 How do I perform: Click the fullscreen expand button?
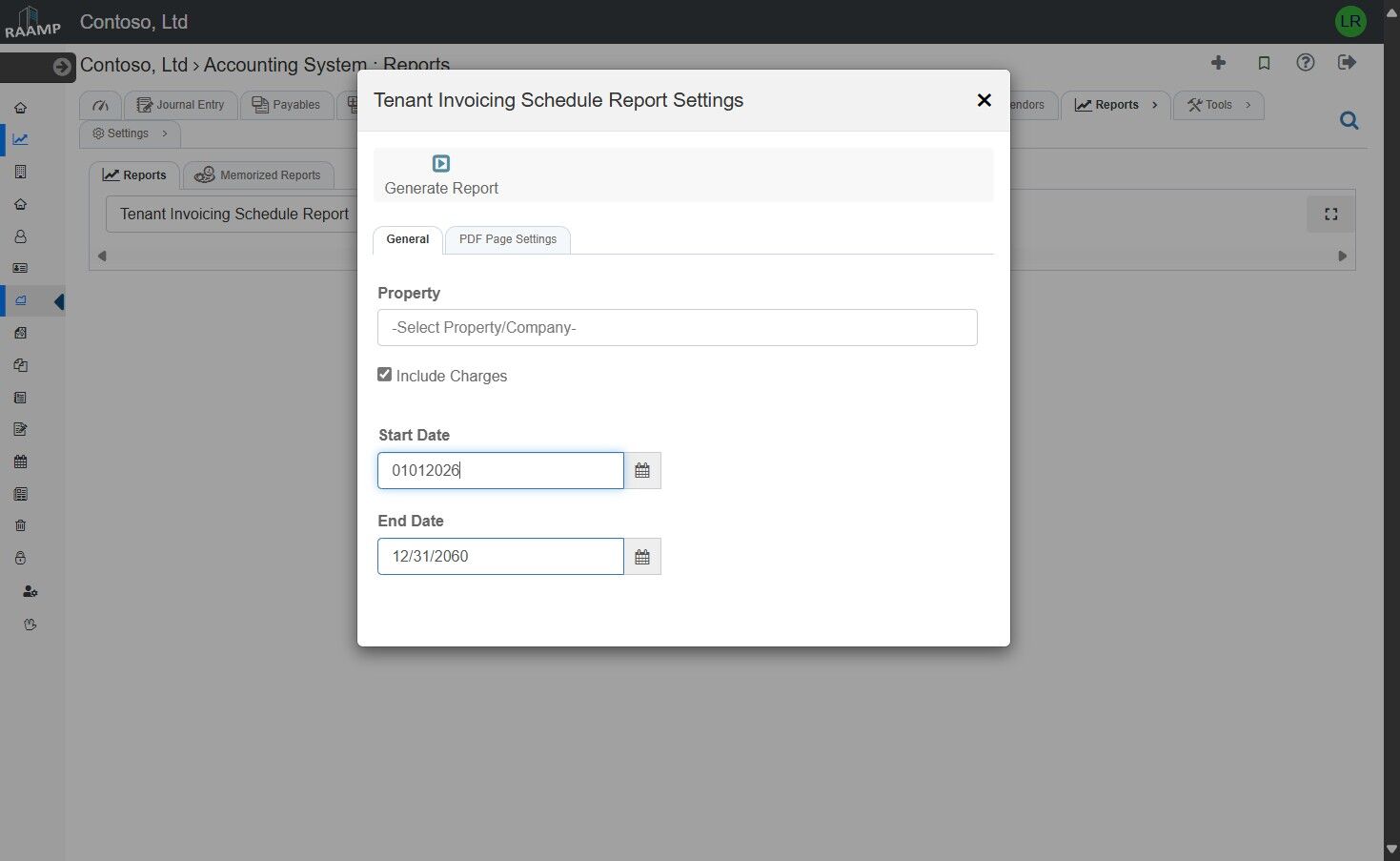(1330, 215)
